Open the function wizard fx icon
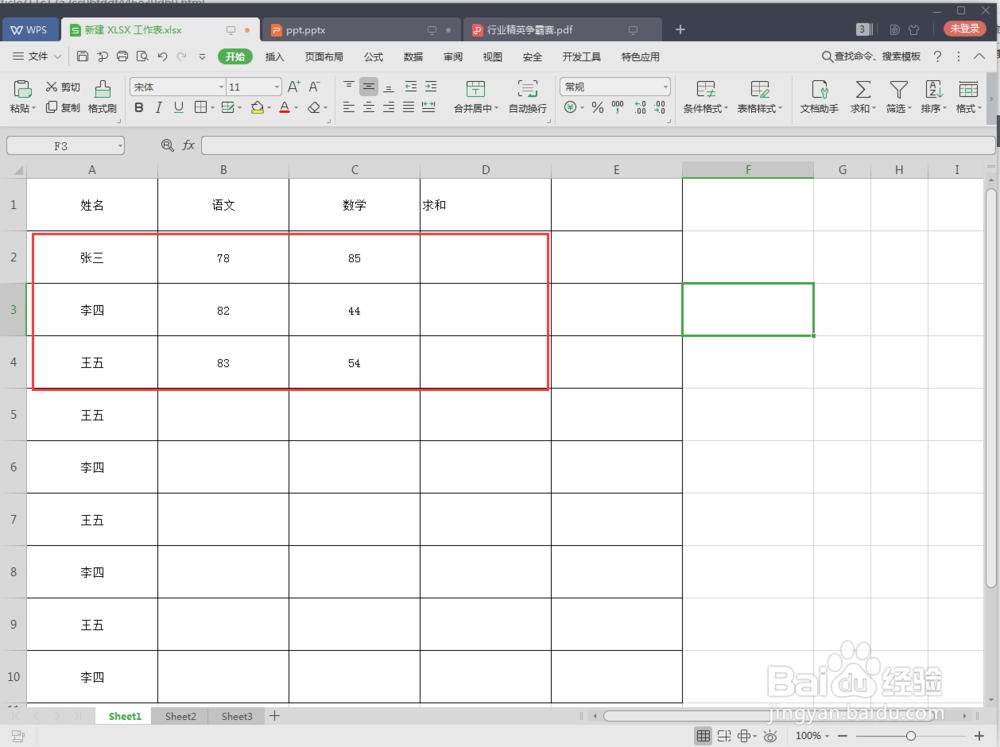This screenshot has width=1000, height=747. 188,145
